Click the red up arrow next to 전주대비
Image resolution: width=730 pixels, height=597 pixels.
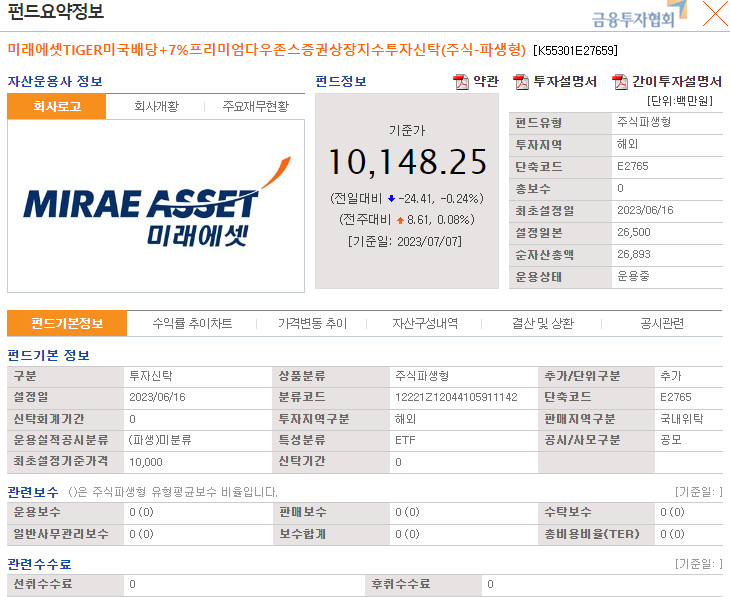[x=400, y=220]
